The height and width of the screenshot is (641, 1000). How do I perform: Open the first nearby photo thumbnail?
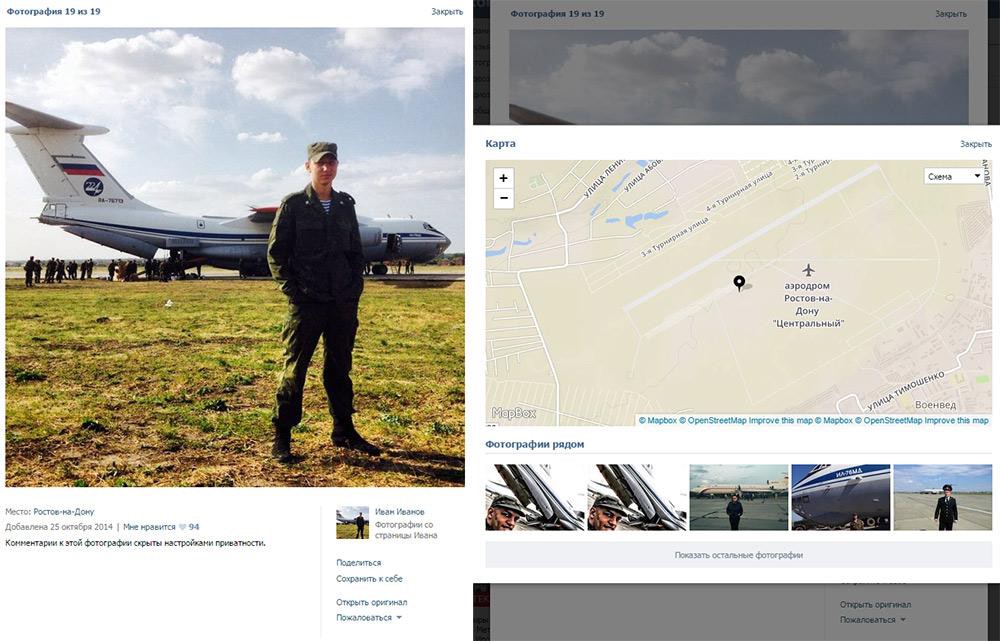534,497
